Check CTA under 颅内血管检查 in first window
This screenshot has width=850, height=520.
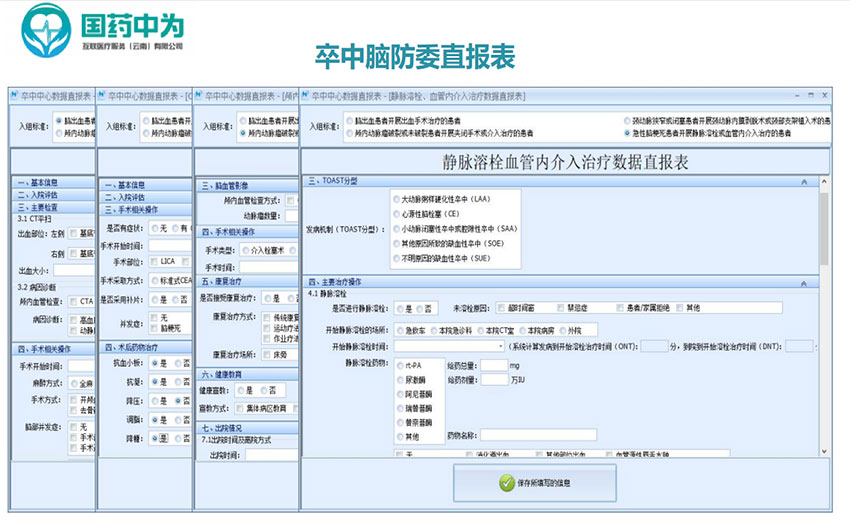point(73,301)
